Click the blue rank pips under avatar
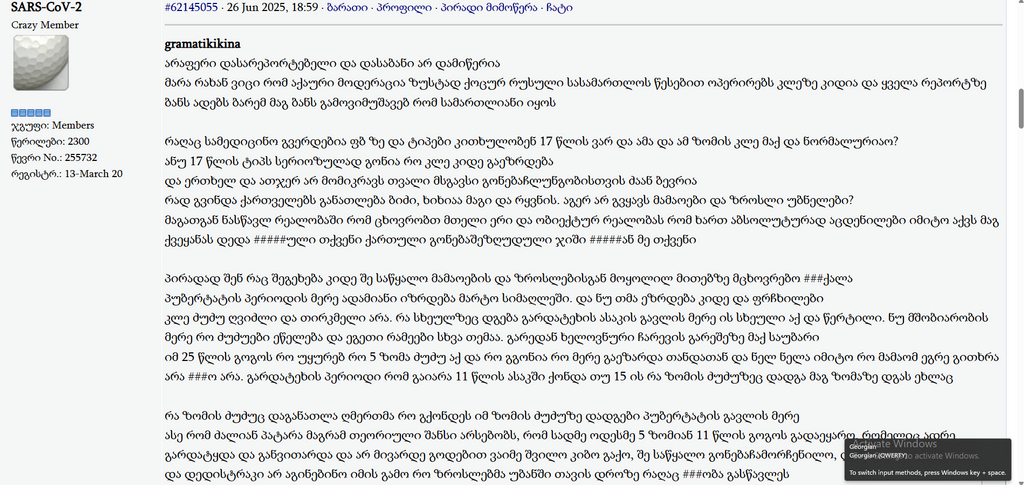 (31, 113)
